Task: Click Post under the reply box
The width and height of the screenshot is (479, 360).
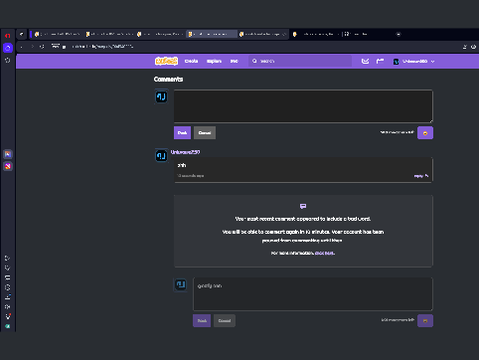Action: pos(202,321)
